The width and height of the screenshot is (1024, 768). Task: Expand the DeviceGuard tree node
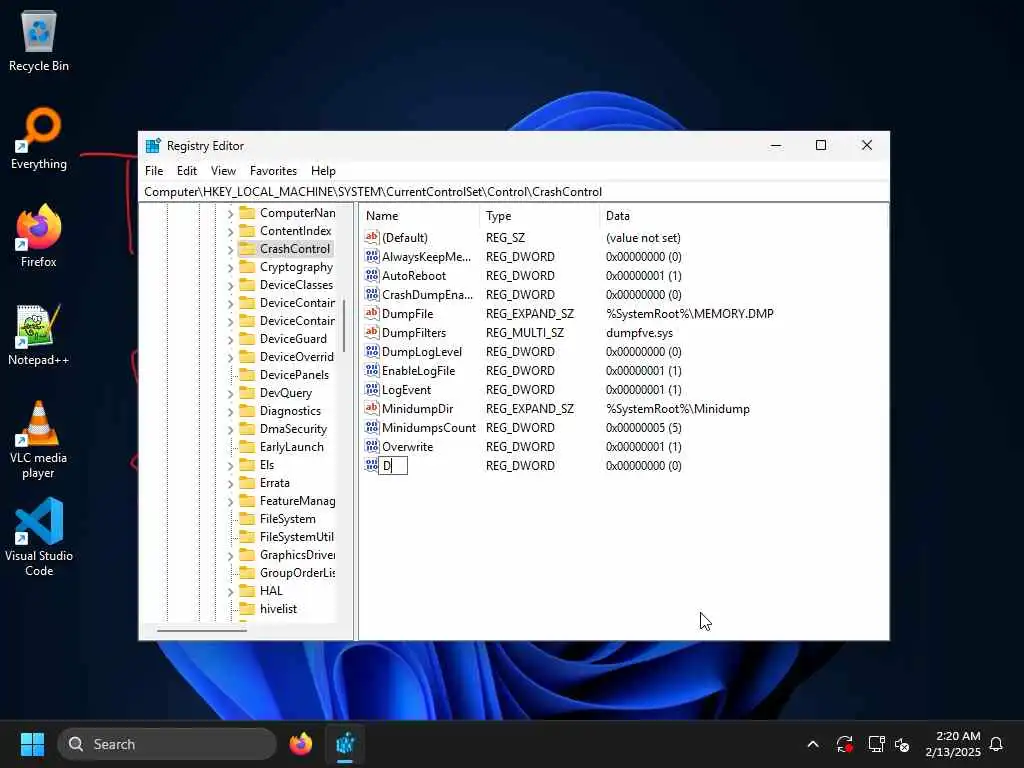click(230, 340)
